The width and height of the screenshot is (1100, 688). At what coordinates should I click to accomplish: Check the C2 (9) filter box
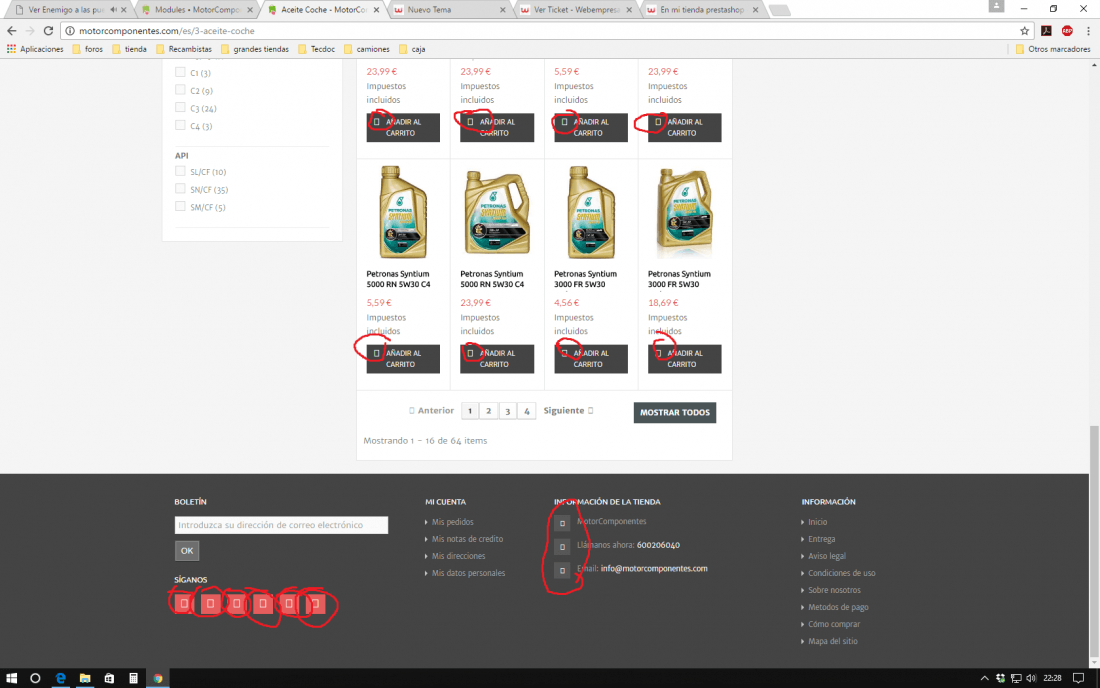[x=180, y=90]
